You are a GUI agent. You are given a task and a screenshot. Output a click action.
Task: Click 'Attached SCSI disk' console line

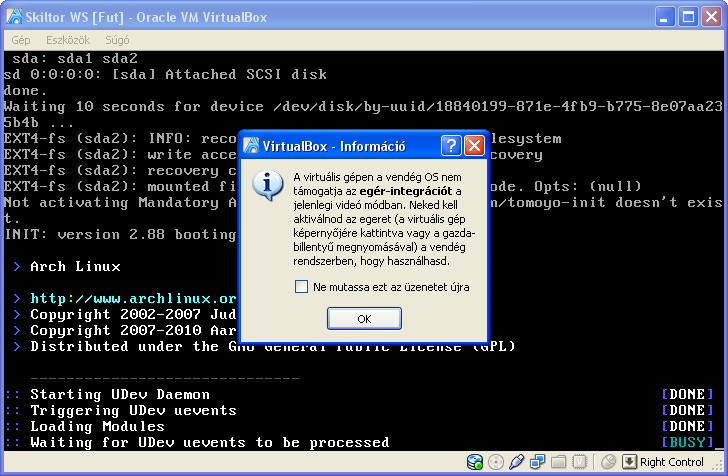pyautogui.click(x=165, y=74)
